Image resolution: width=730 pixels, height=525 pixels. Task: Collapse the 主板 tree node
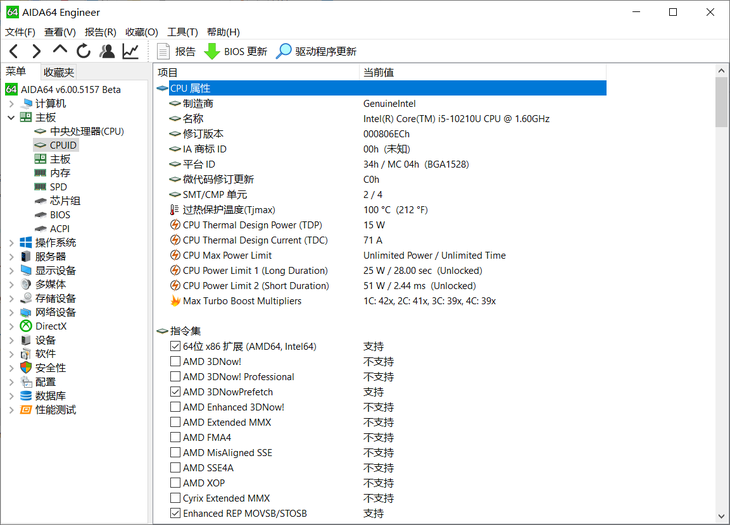[x=11, y=117]
